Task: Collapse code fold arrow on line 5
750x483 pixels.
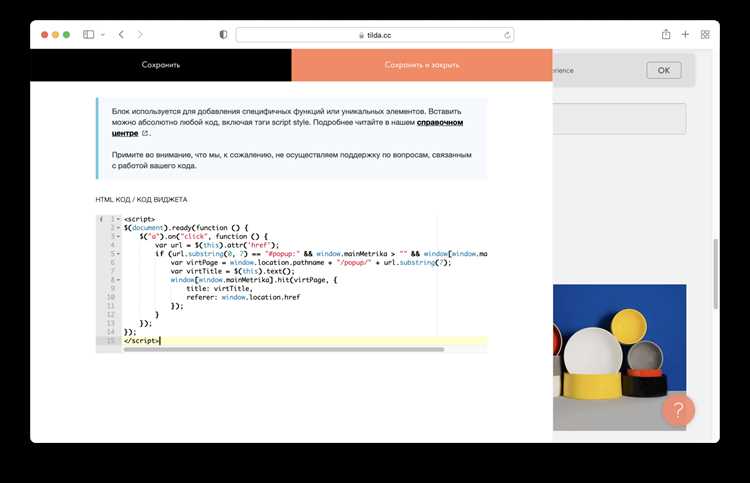Action: point(119,254)
